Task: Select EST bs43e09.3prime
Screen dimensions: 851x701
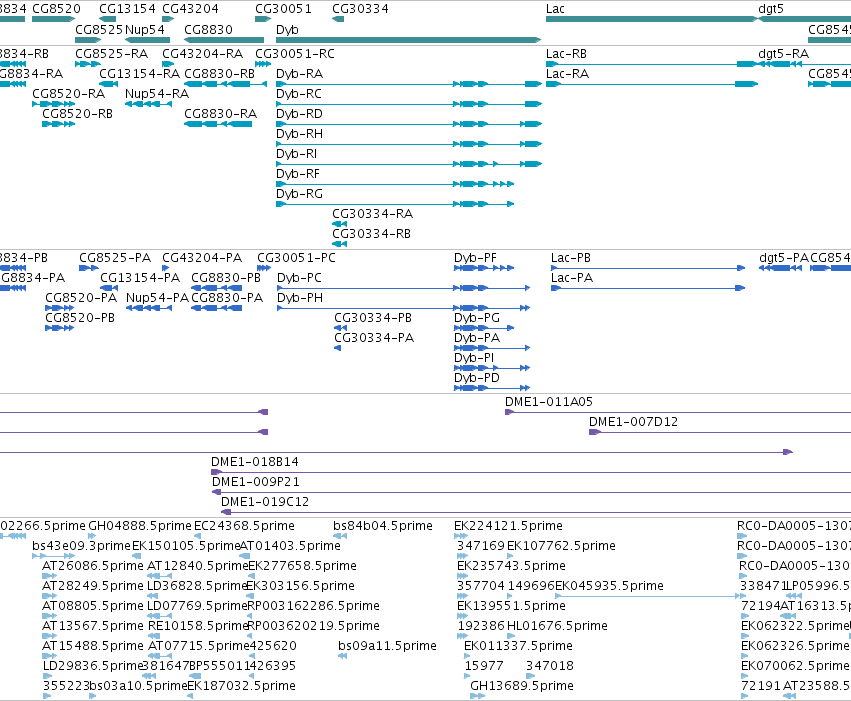Action: (81, 546)
